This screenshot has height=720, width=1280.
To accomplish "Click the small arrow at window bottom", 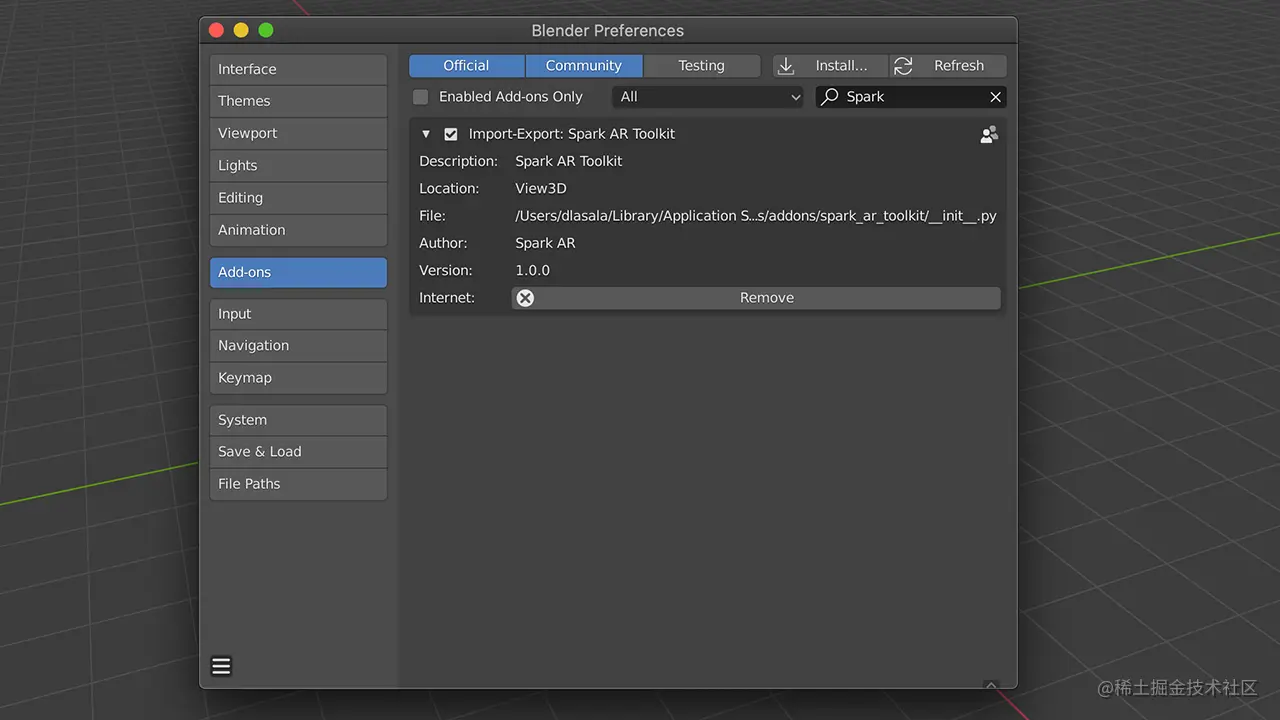I will [991, 685].
